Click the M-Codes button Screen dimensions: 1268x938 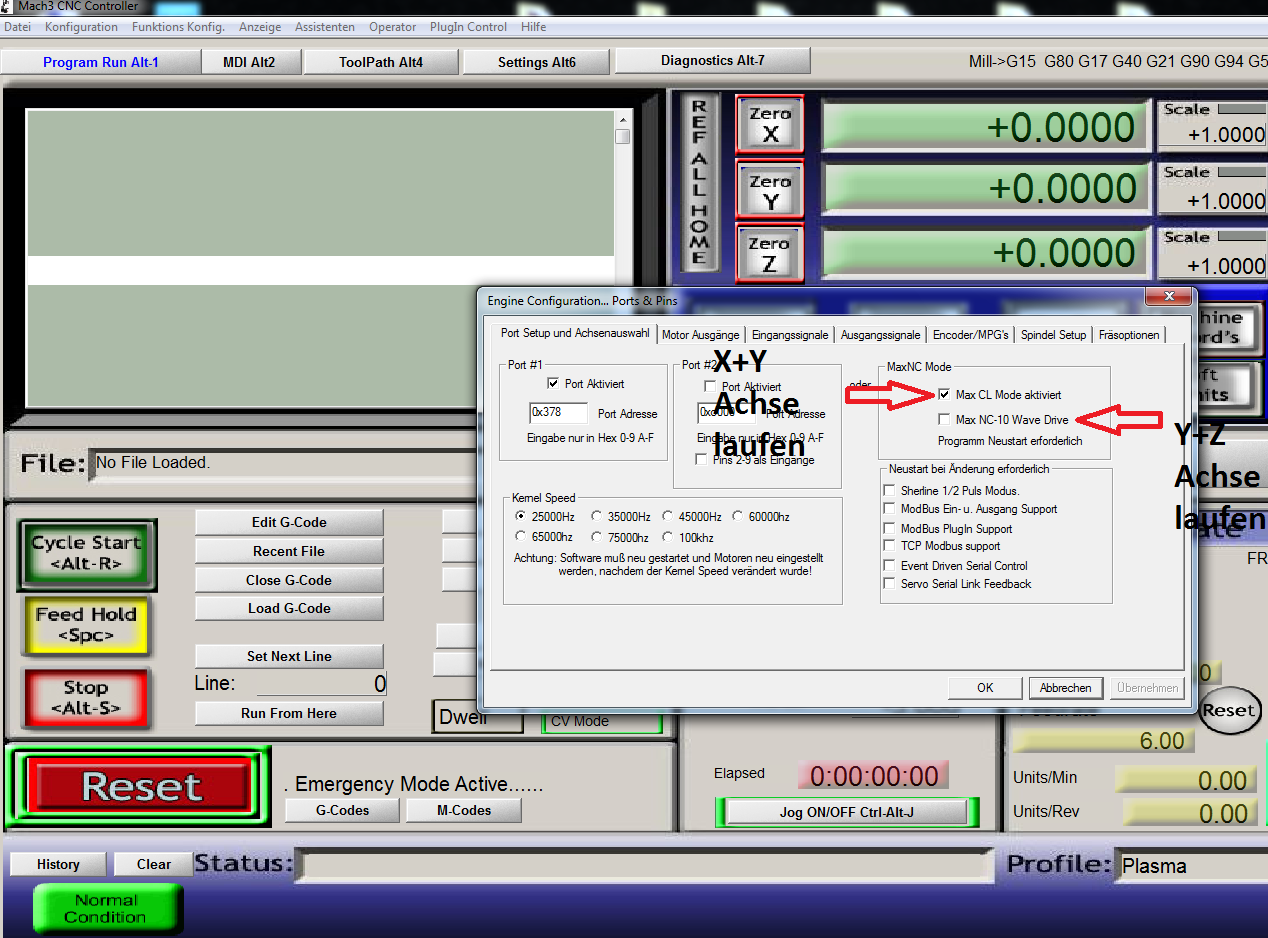coord(464,810)
